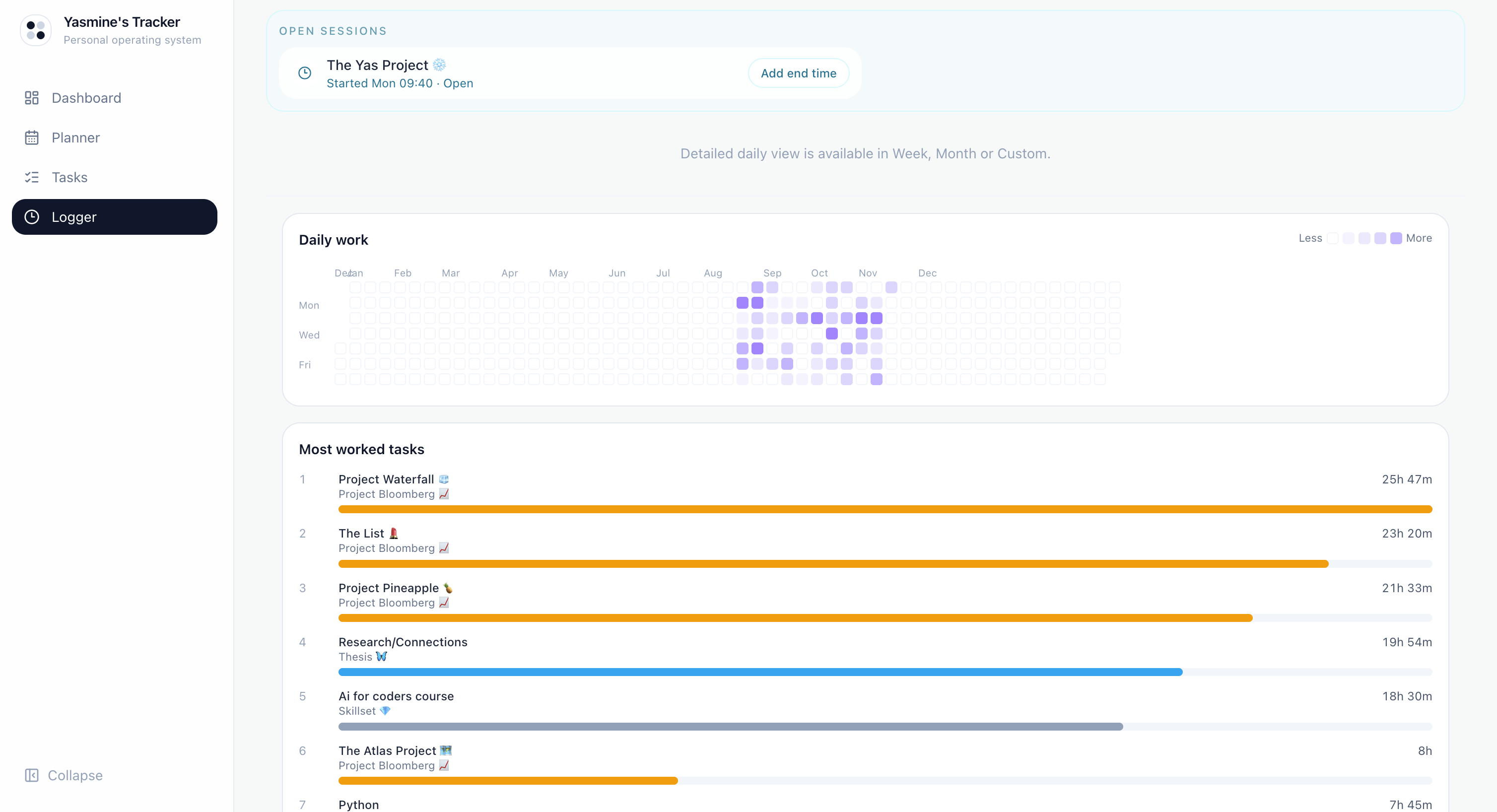
Task: Click the gem emoji next to Skillset
Action: point(385,710)
